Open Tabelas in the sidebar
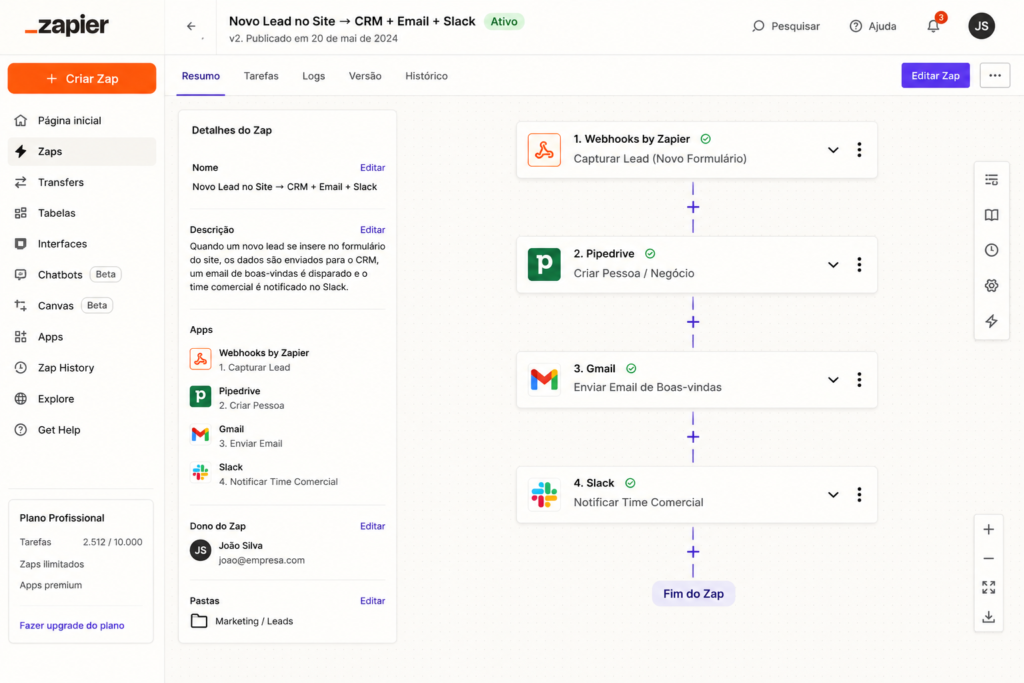Viewport: 1024px width, 683px height. coord(82,213)
